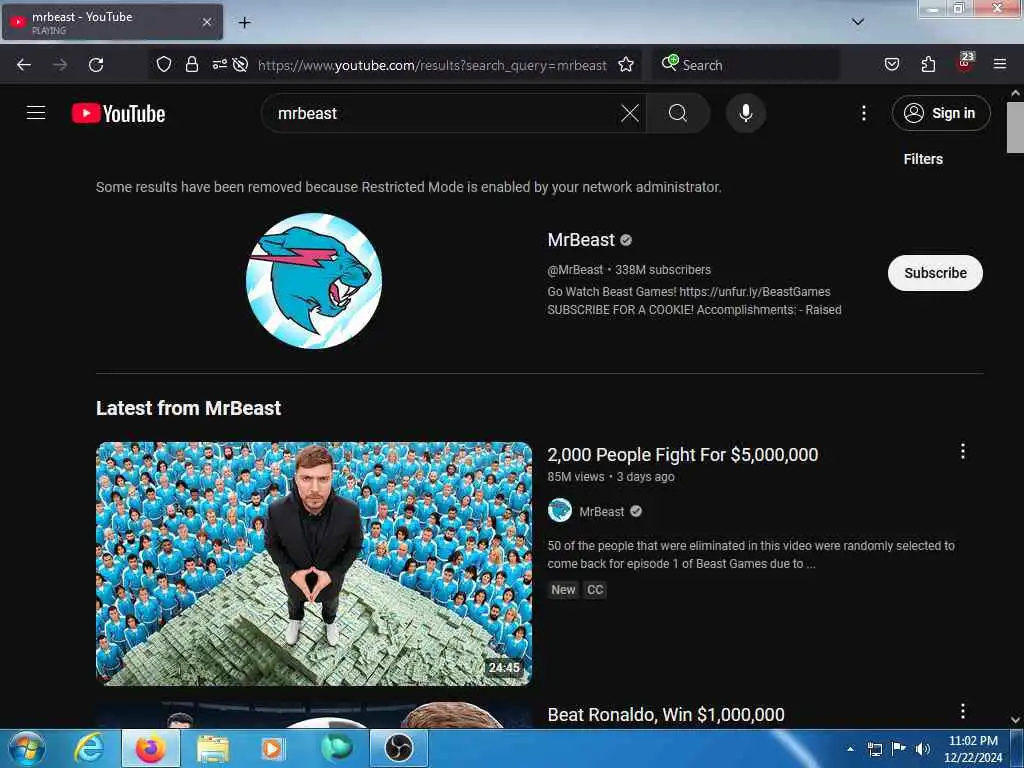Open options menu for 2,000 People video
This screenshot has width=1024, height=768.
click(962, 451)
